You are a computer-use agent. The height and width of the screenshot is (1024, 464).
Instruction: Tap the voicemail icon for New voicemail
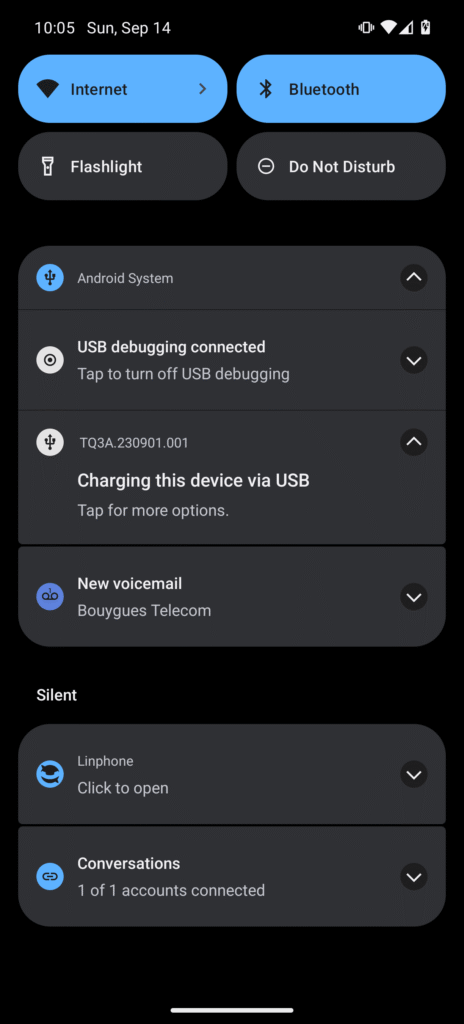(50, 596)
